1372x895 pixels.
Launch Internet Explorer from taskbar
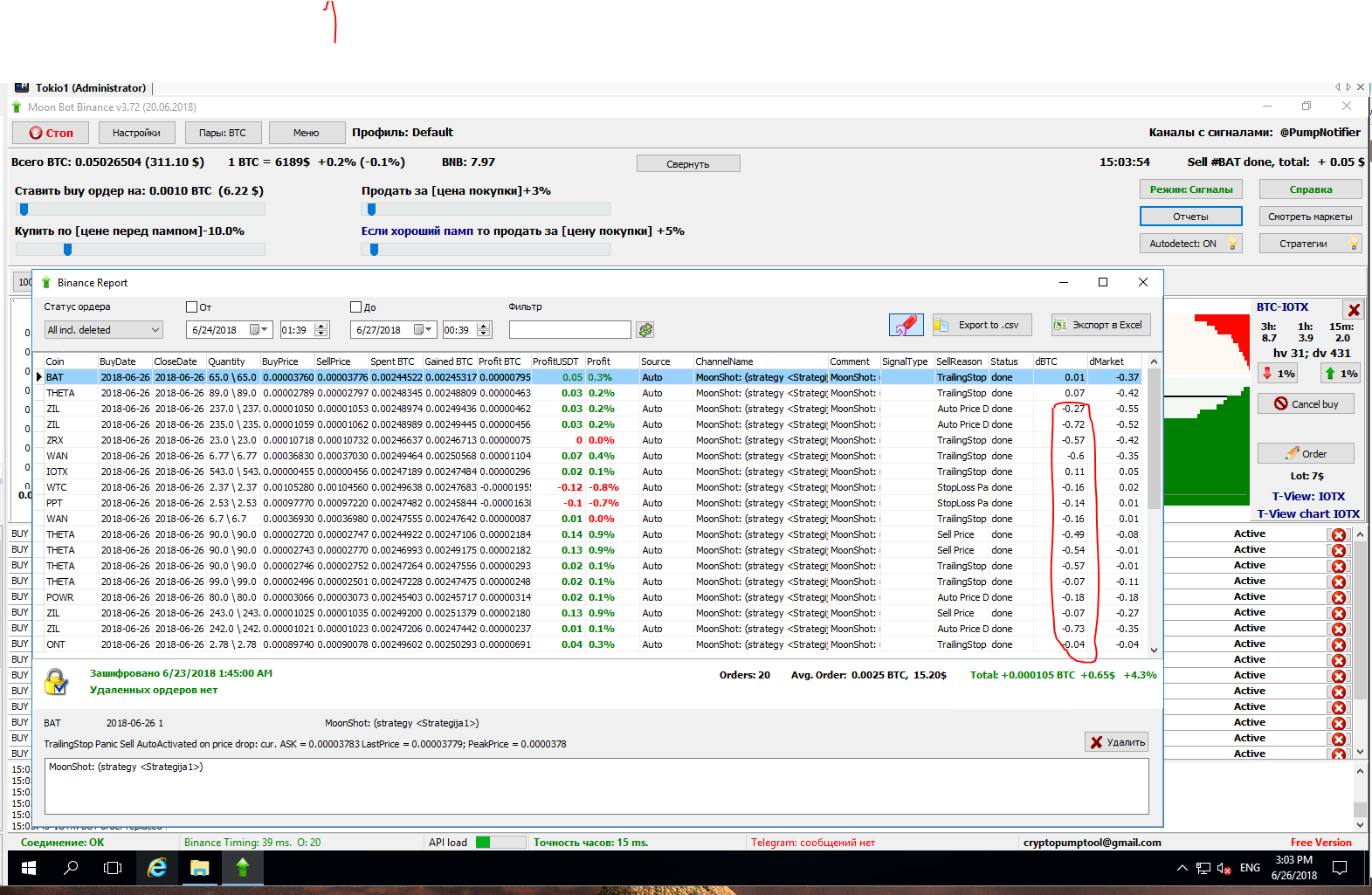coord(157,868)
